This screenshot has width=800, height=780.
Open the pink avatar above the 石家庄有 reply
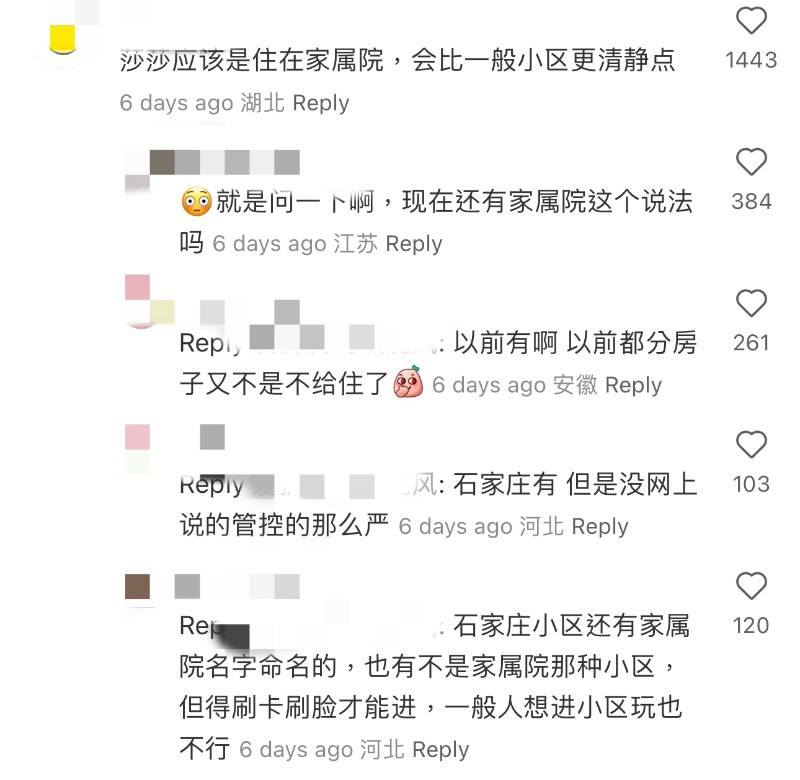138,449
